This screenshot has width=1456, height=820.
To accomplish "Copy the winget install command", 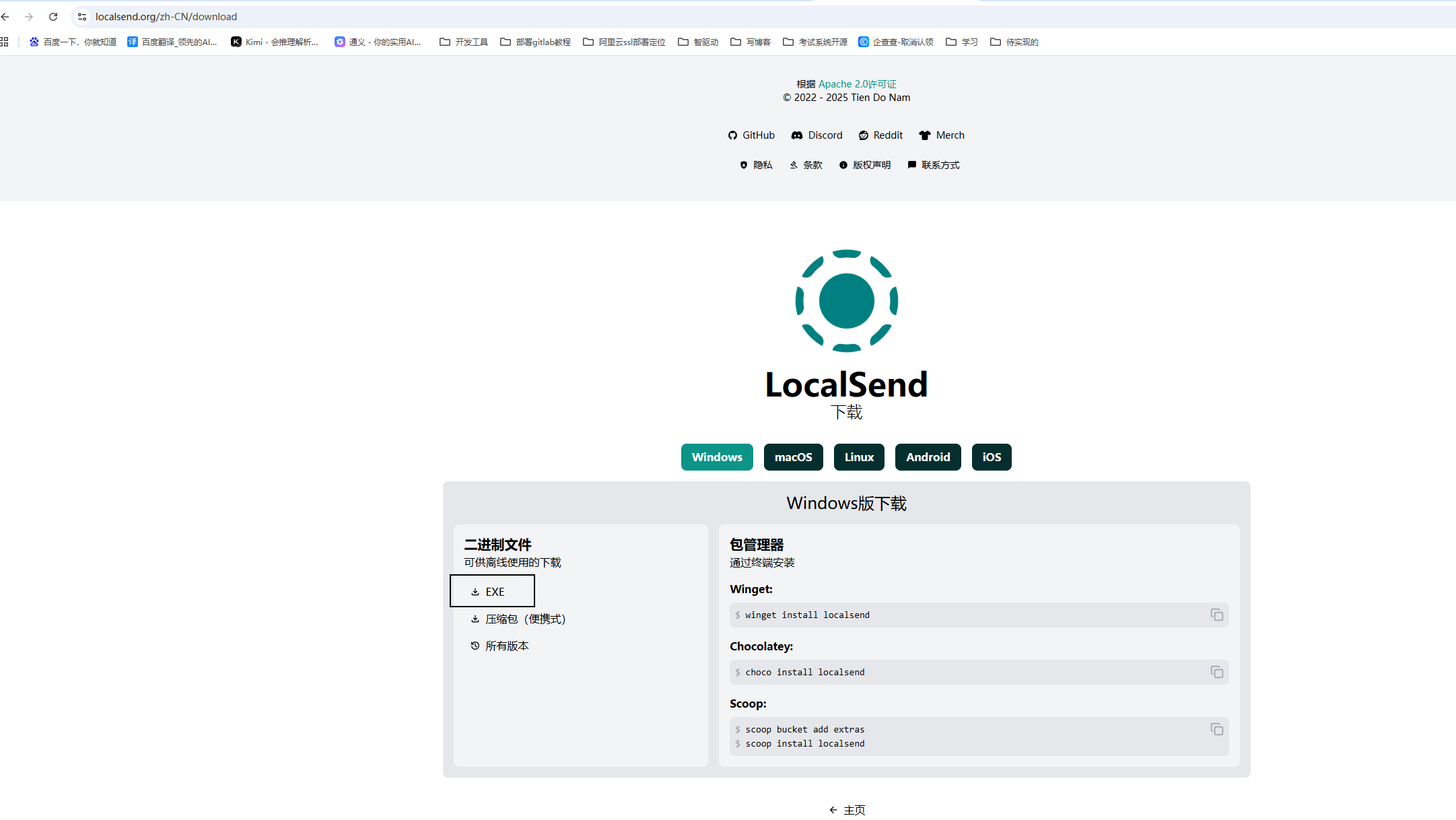I will point(1216,615).
